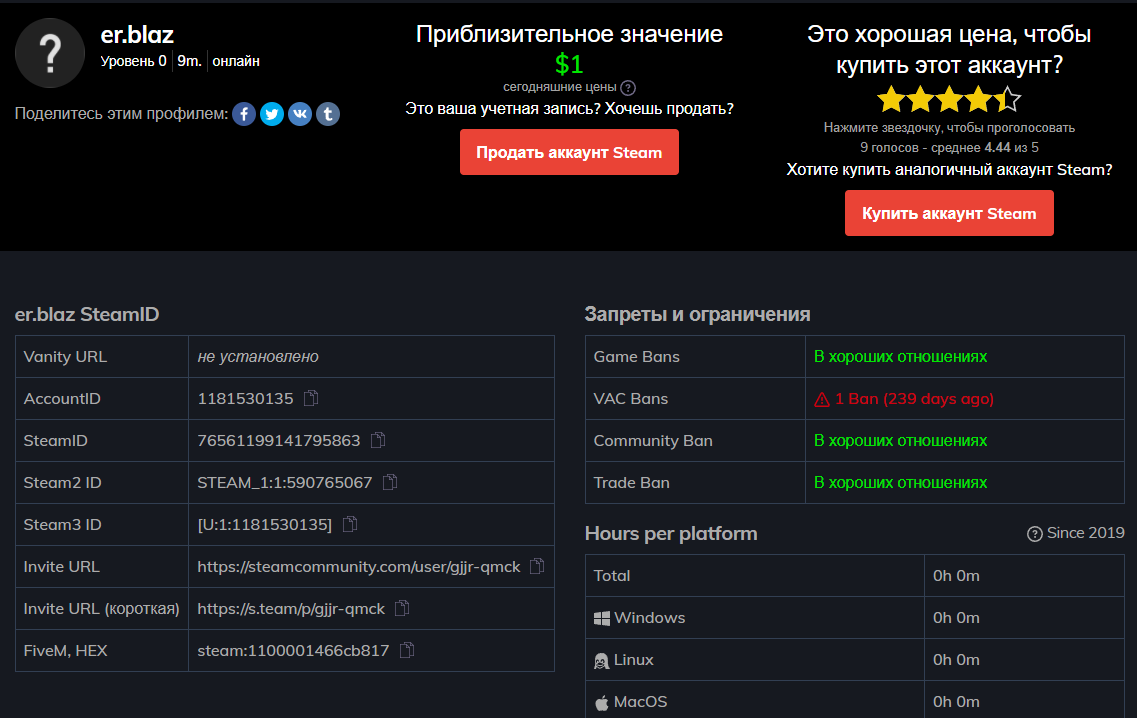Select steam:1100001466cb817 text
Viewport: 1137px width, 718px height.
click(x=293, y=651)
